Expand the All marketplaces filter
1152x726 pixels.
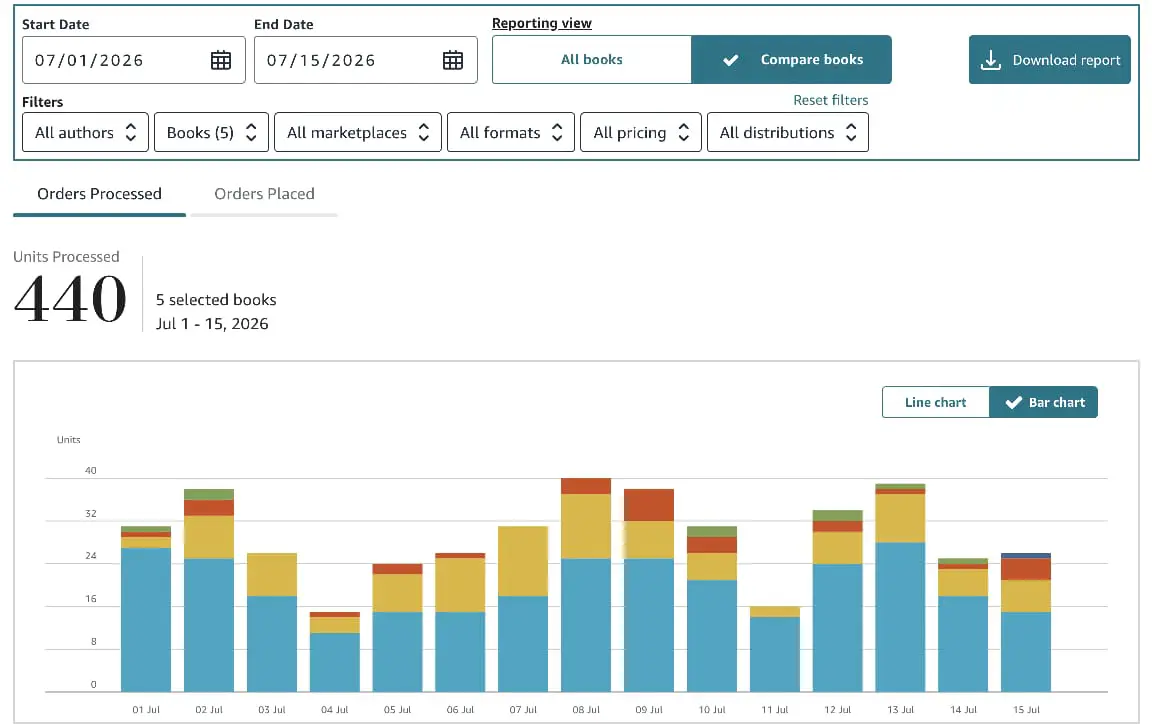tap(358, 132)
